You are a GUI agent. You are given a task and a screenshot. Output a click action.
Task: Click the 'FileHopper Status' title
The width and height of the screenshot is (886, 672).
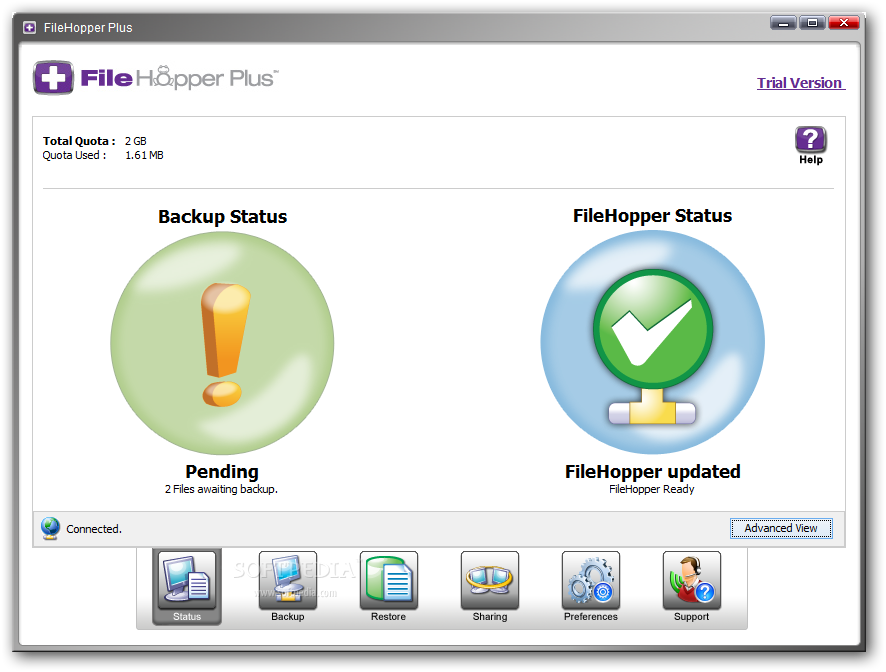[653, 215]
